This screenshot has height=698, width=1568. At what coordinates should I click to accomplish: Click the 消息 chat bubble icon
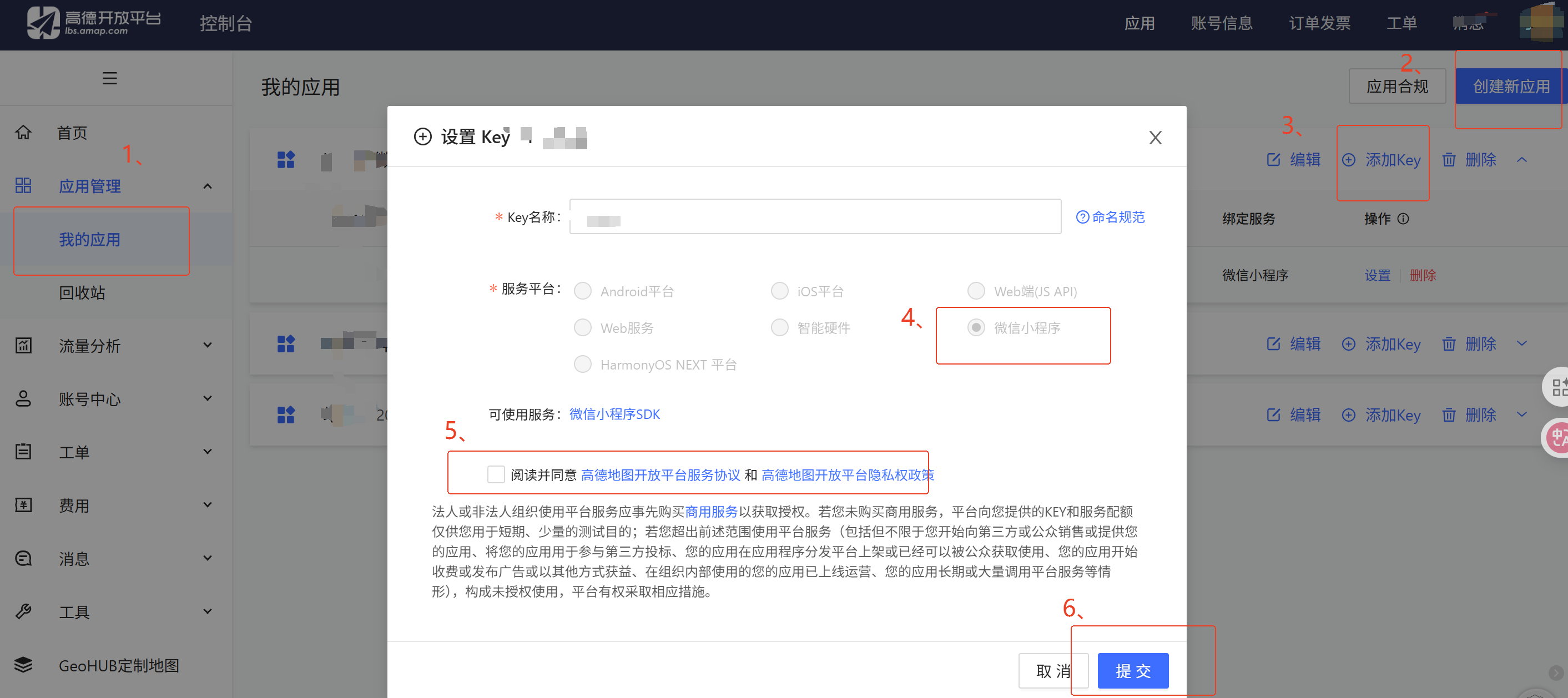(x=23, y=558)
